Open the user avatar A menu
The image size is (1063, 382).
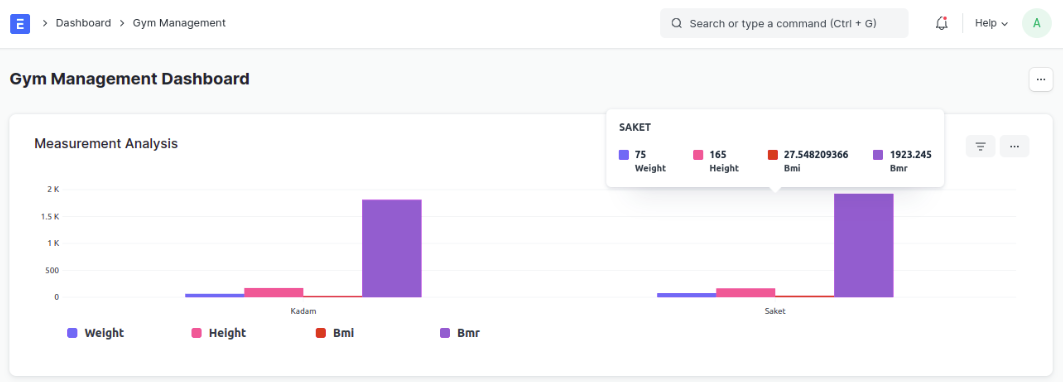click(1037, 23)
